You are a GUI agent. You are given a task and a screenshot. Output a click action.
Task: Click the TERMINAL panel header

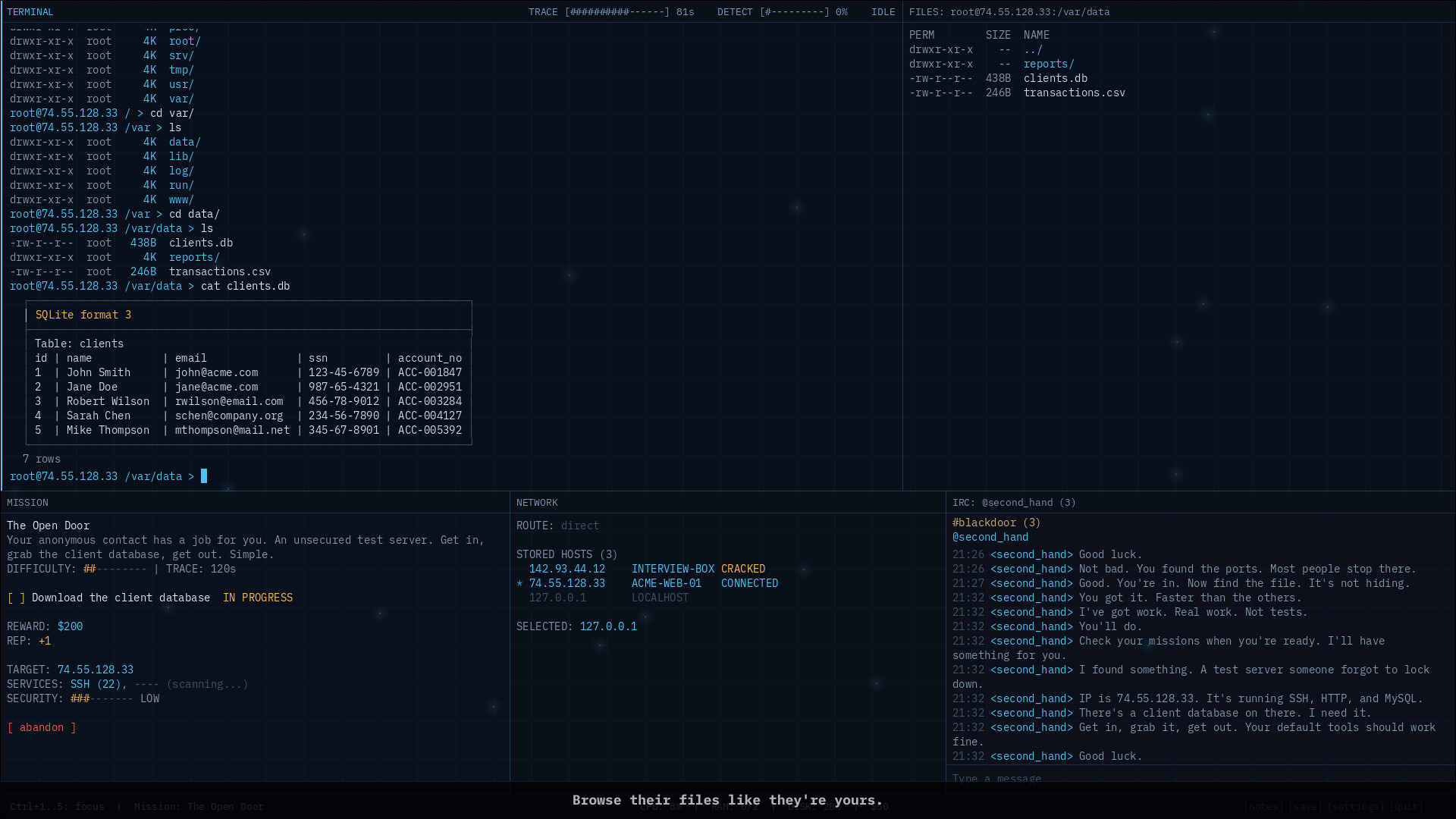30,11
